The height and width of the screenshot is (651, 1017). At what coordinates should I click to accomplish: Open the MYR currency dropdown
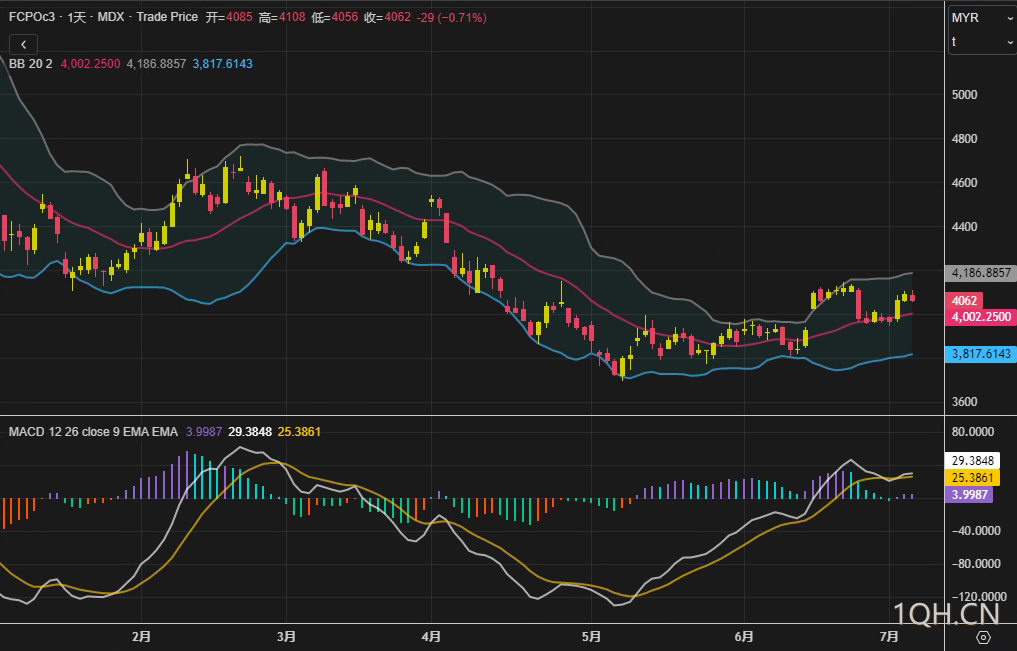point(981,18)
